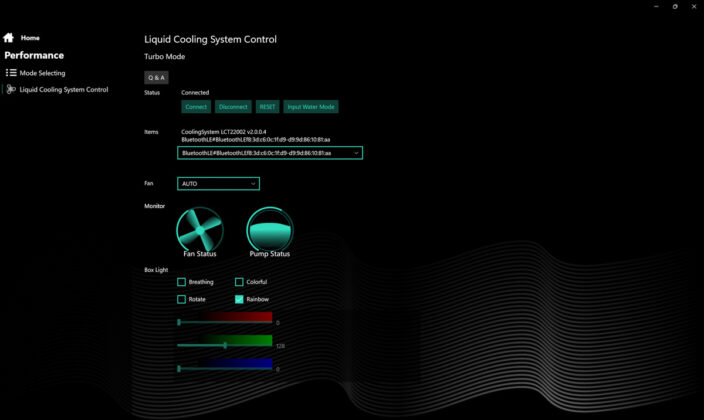Click the green color slider

[224, 345]
